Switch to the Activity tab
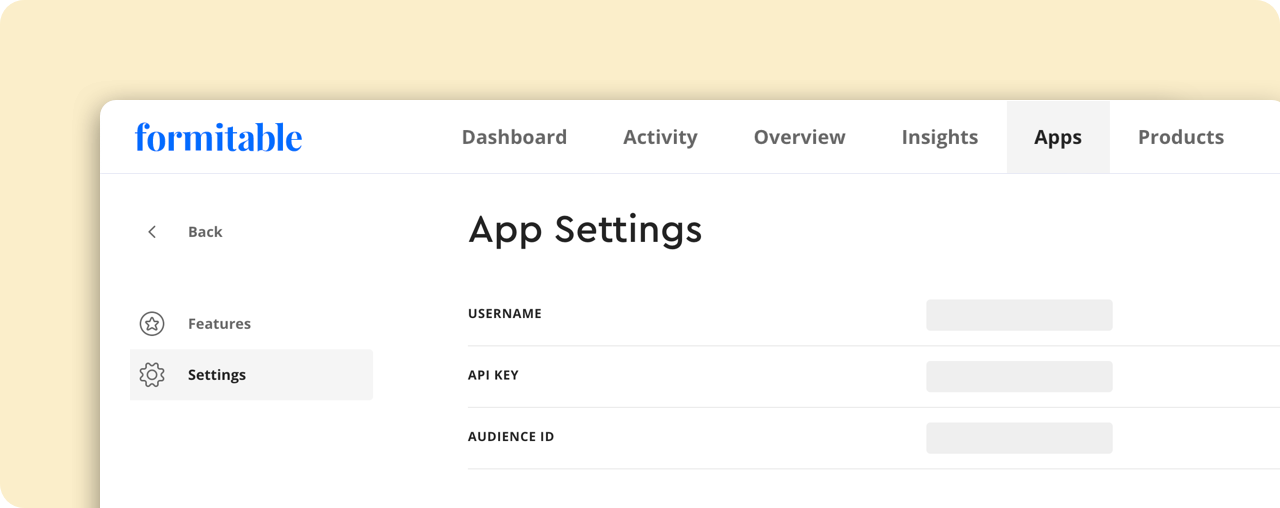This screenshot has height=508, width=1280. (660, 137)
